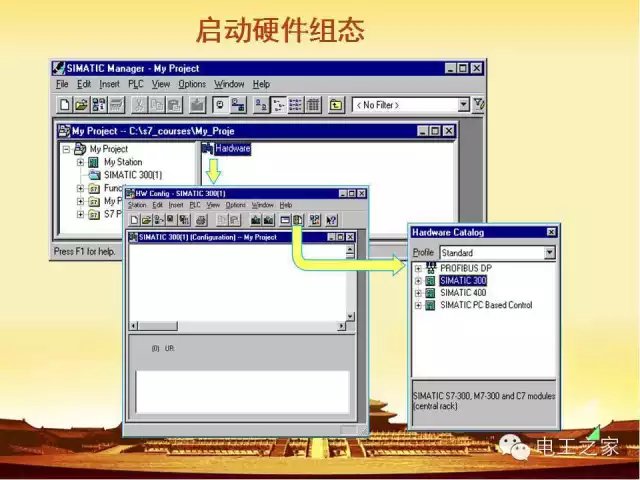
Task: Click New icon in SIMATIC Manager toolbar
Action: coord(65,105)
